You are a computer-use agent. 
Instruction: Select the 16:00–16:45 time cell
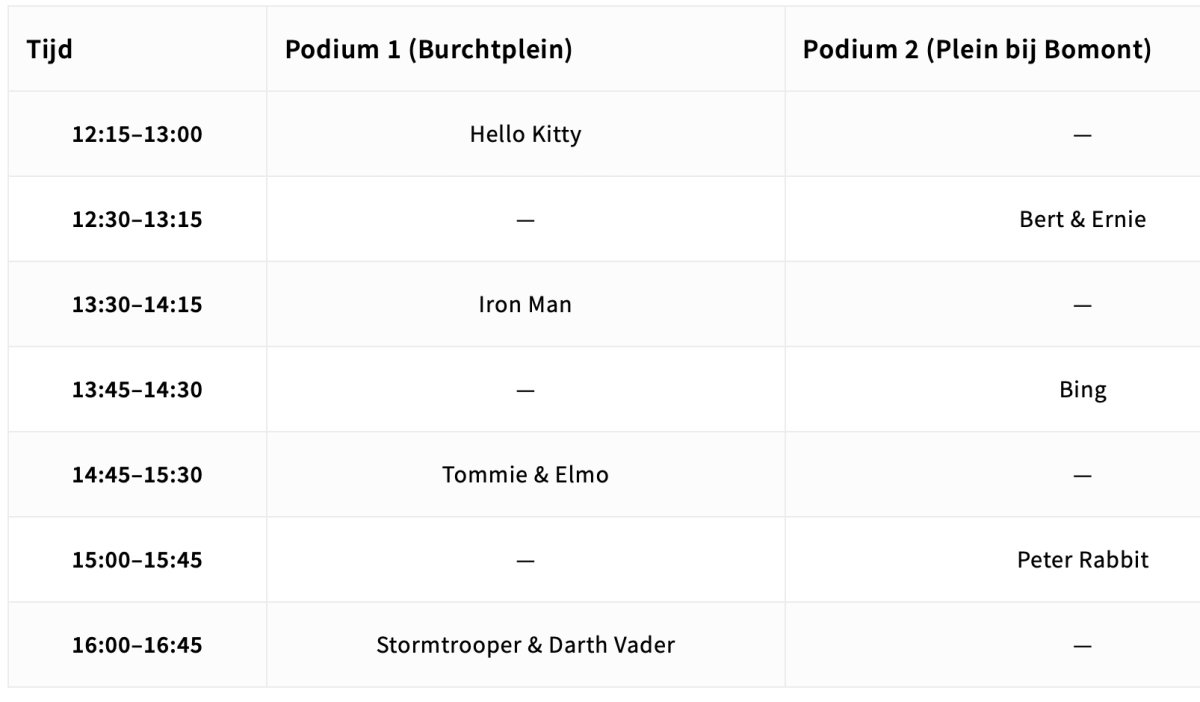[137, 645]
